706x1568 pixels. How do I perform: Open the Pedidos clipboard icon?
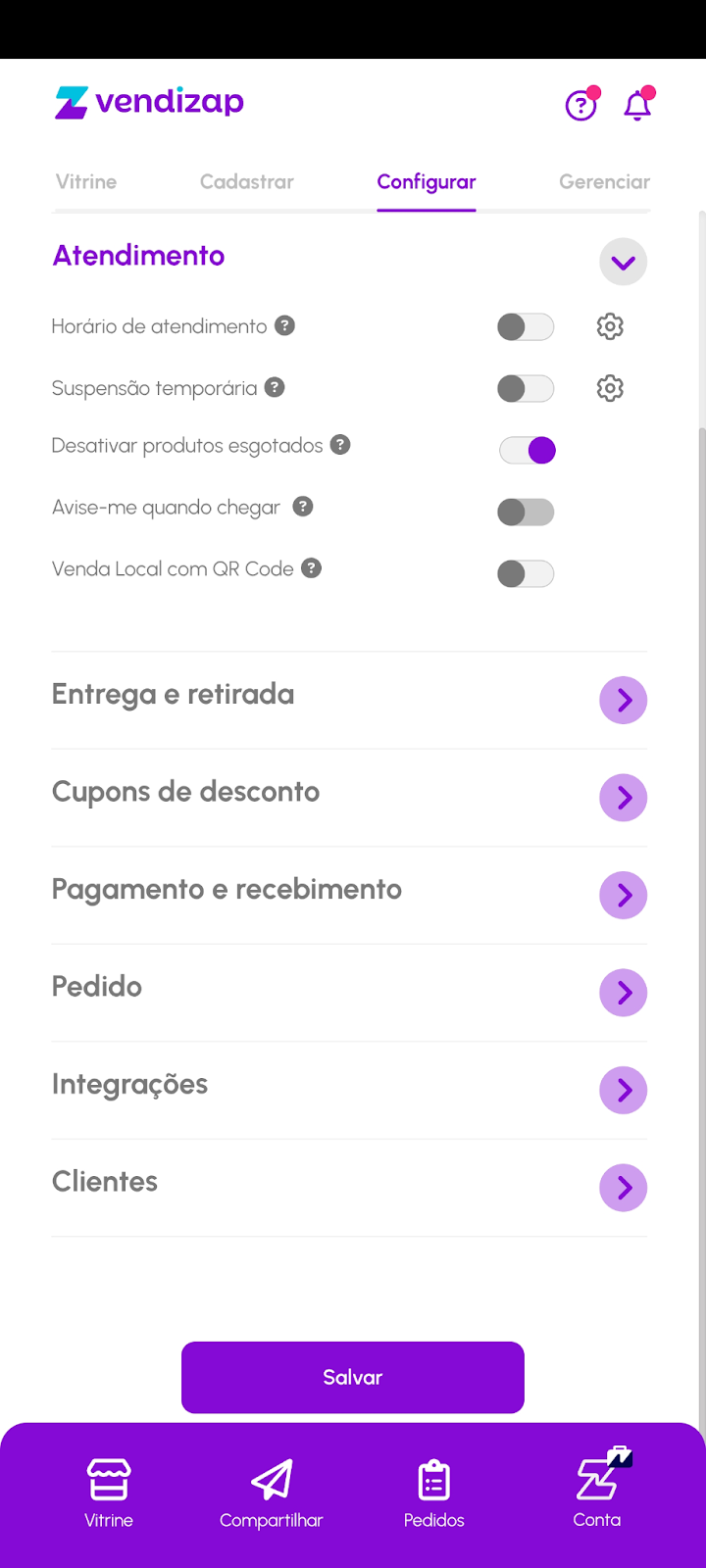pos(433,1480)
